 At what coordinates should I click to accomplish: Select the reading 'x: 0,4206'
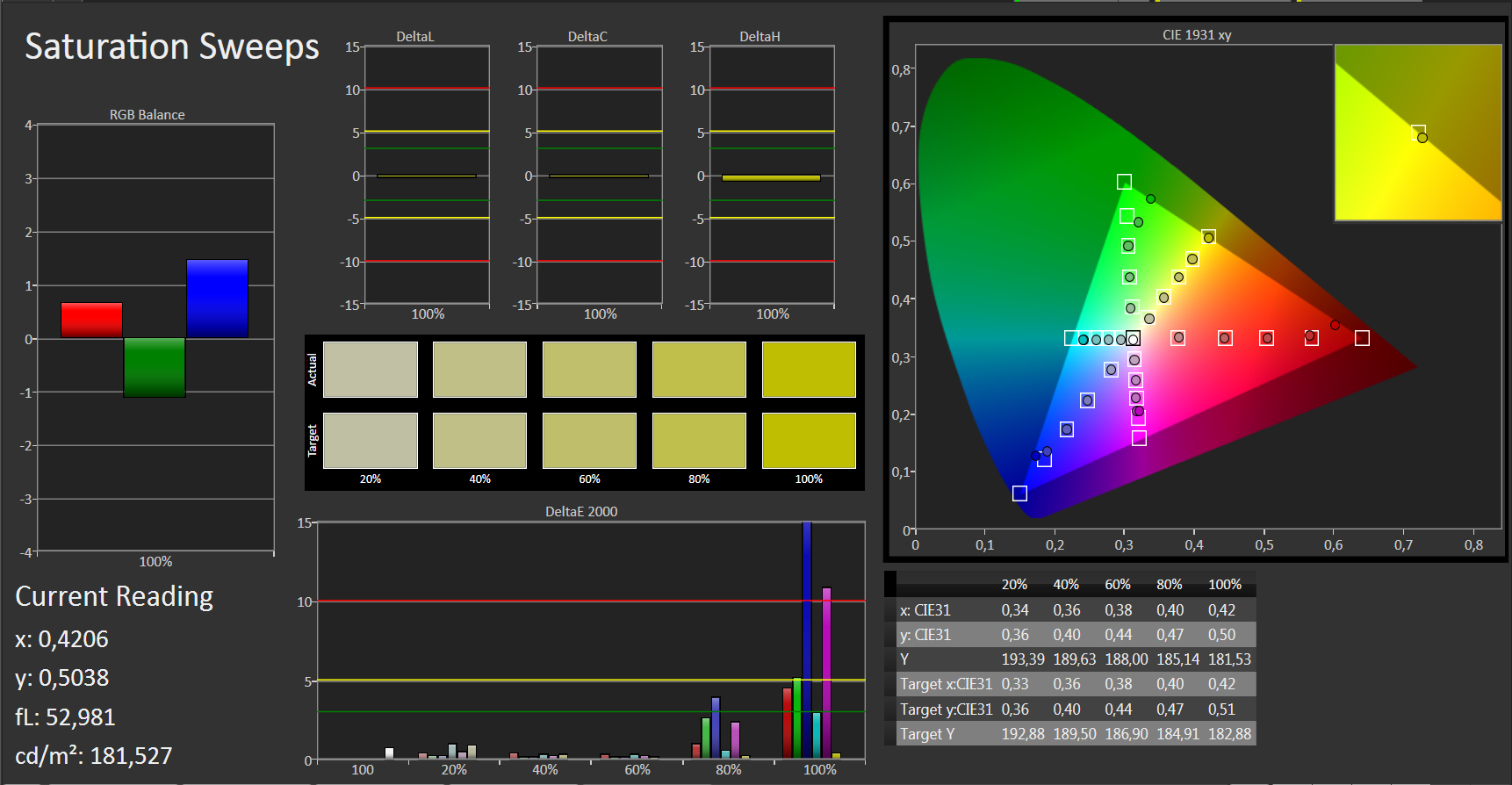click(61, 638)
